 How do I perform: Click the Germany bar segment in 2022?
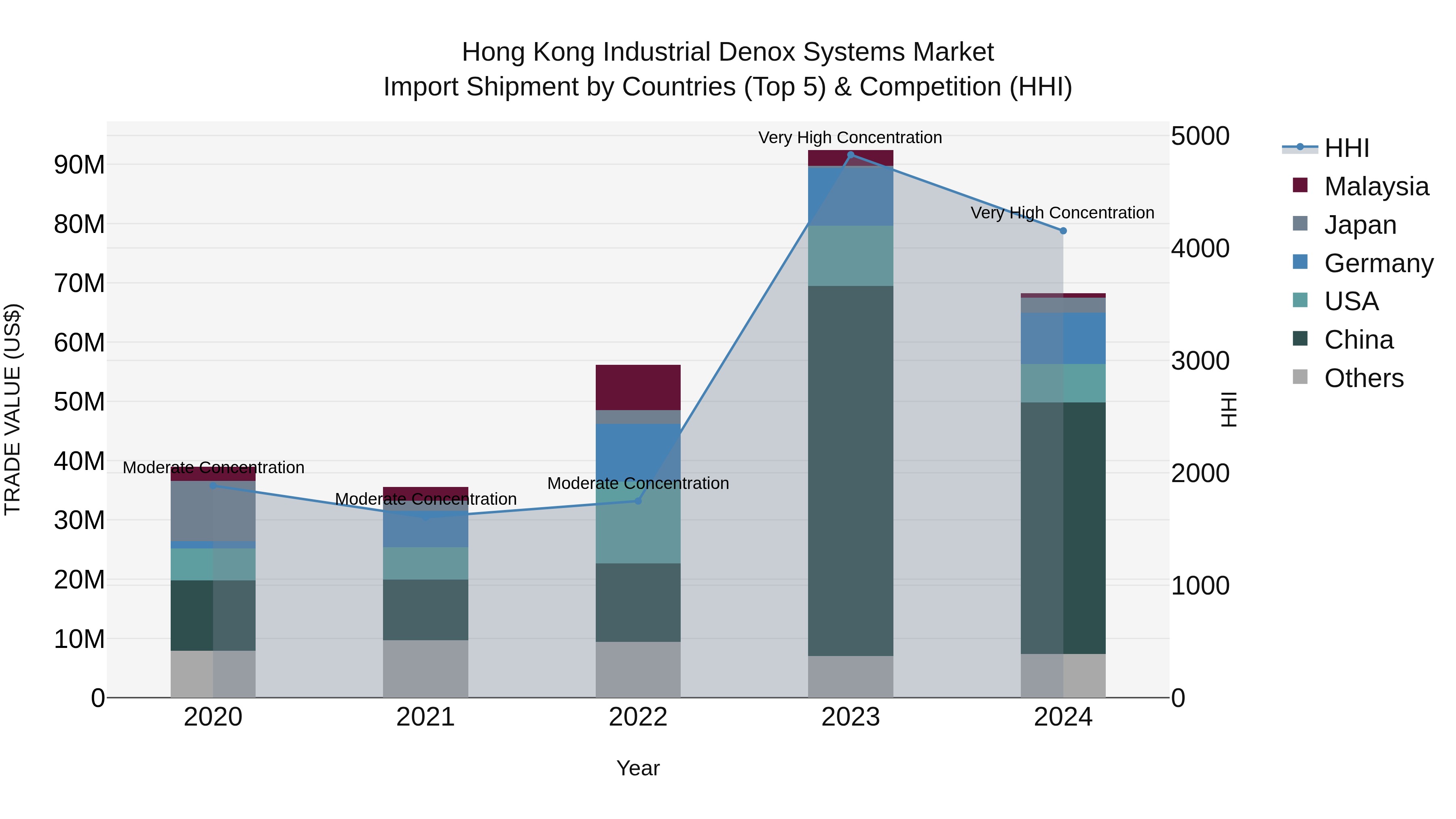pyautogui.click(x=638, y=453)
